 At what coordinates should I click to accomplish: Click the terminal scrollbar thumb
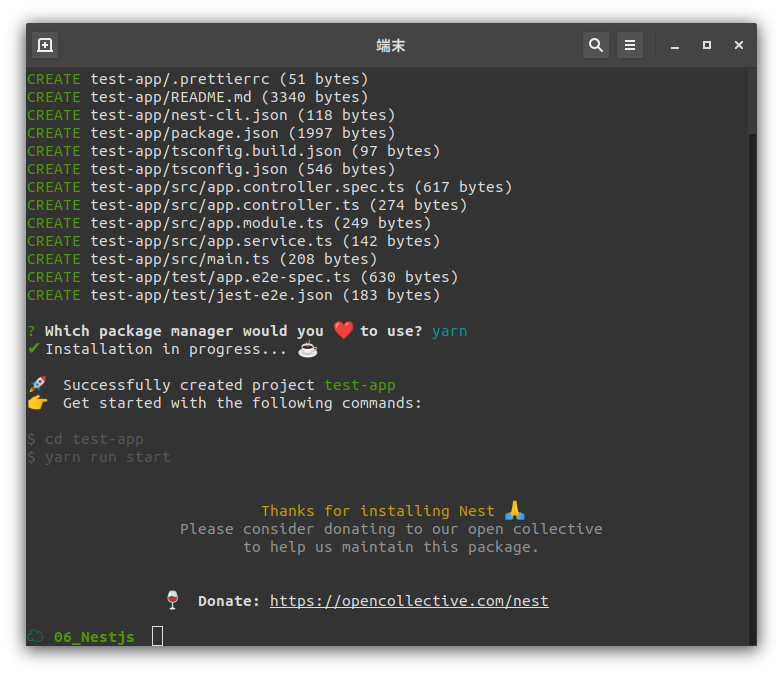point(752,101)
